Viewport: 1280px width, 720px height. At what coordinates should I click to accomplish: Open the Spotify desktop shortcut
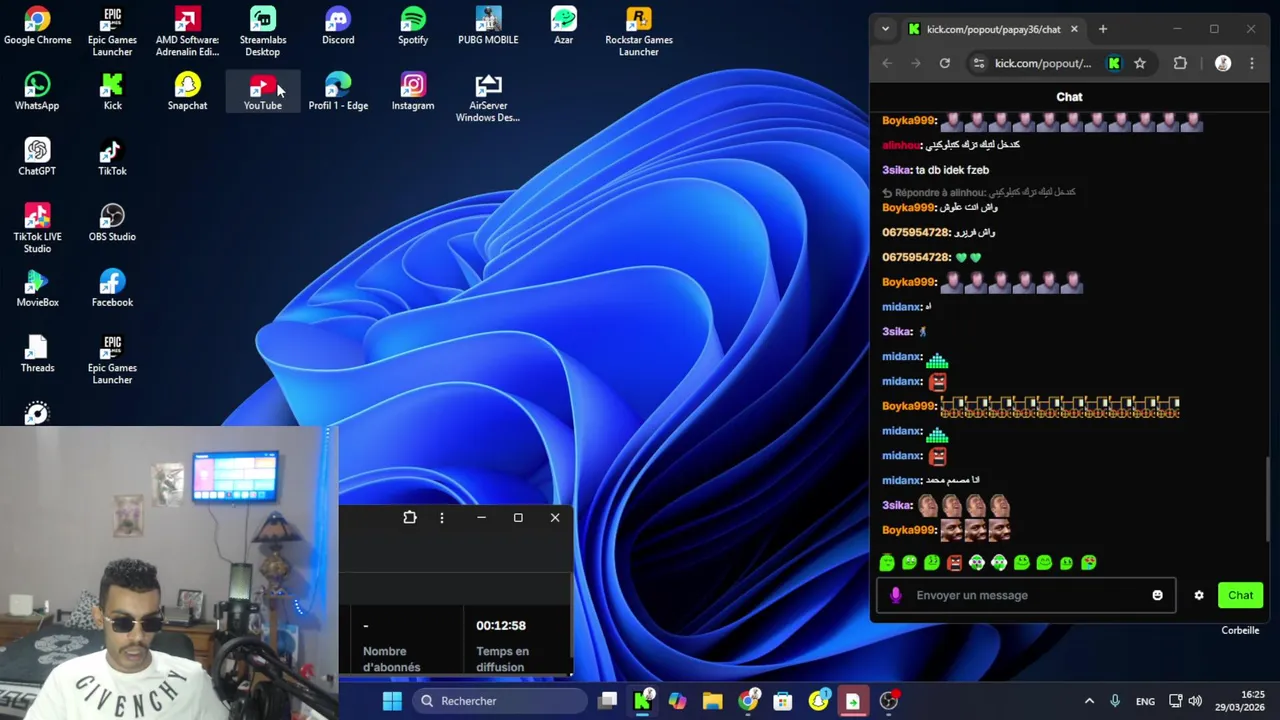(413, 27)
